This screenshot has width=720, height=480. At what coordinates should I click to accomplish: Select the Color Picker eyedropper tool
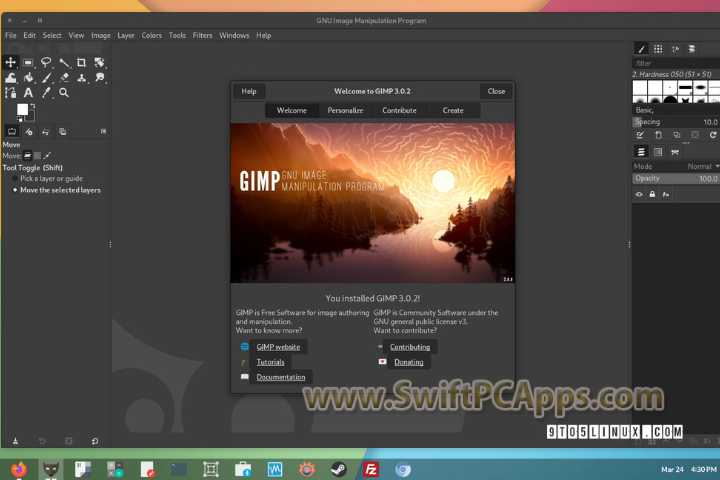point(46,93)
